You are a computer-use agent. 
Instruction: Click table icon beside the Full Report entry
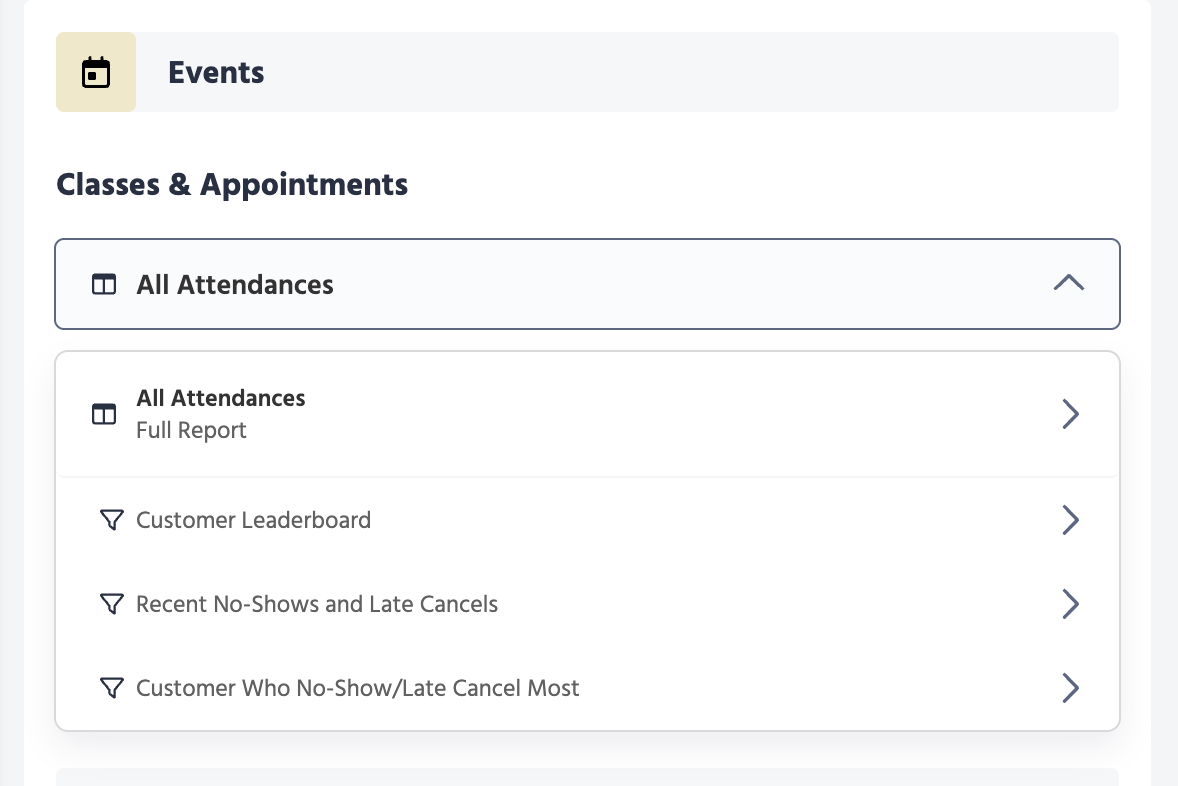(x=104, y=414)
